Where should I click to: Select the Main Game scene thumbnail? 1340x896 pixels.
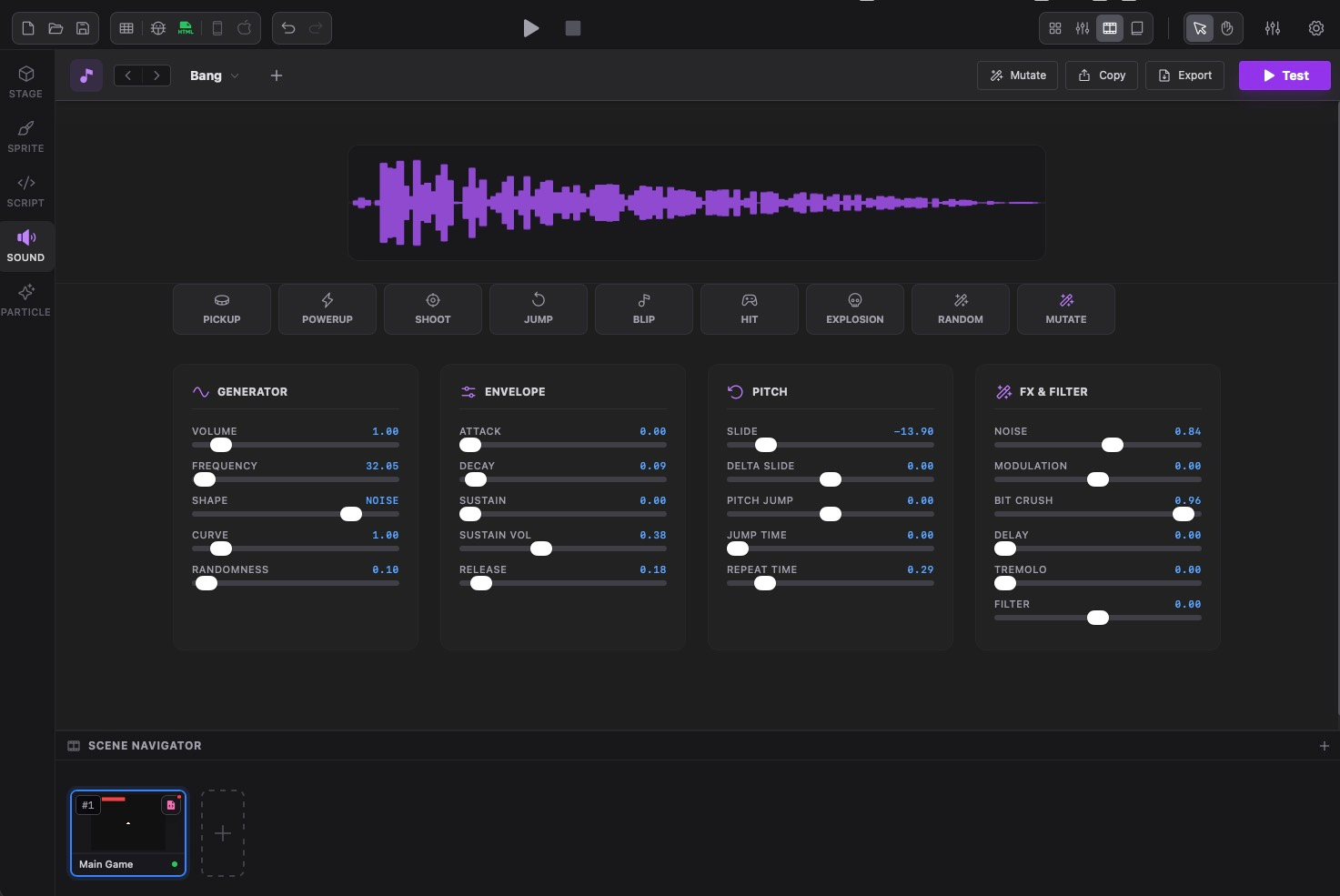[x=128, y=833]
